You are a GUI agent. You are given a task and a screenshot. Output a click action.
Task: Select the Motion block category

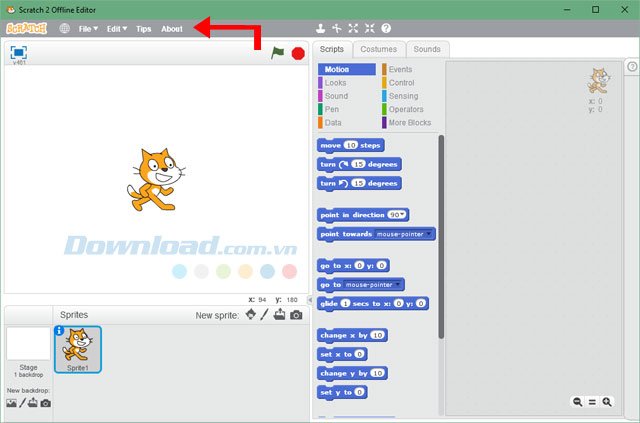click(x=347, y=69)
